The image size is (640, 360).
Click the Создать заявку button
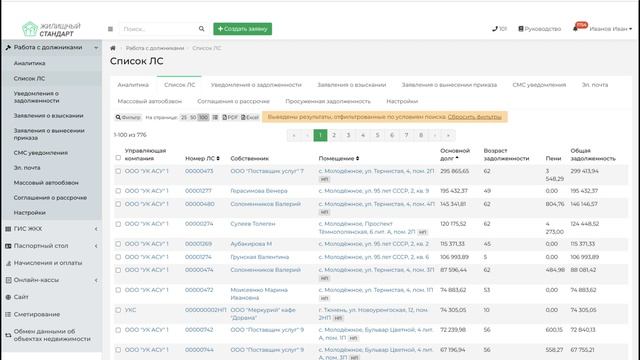pos(242,29)
